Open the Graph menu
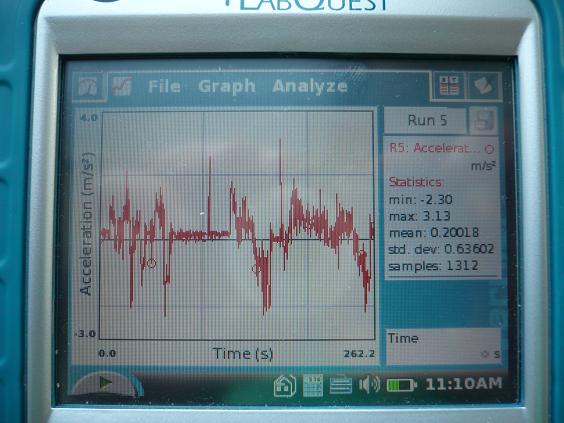Screen dimensions: 564x423 (227, 87)
